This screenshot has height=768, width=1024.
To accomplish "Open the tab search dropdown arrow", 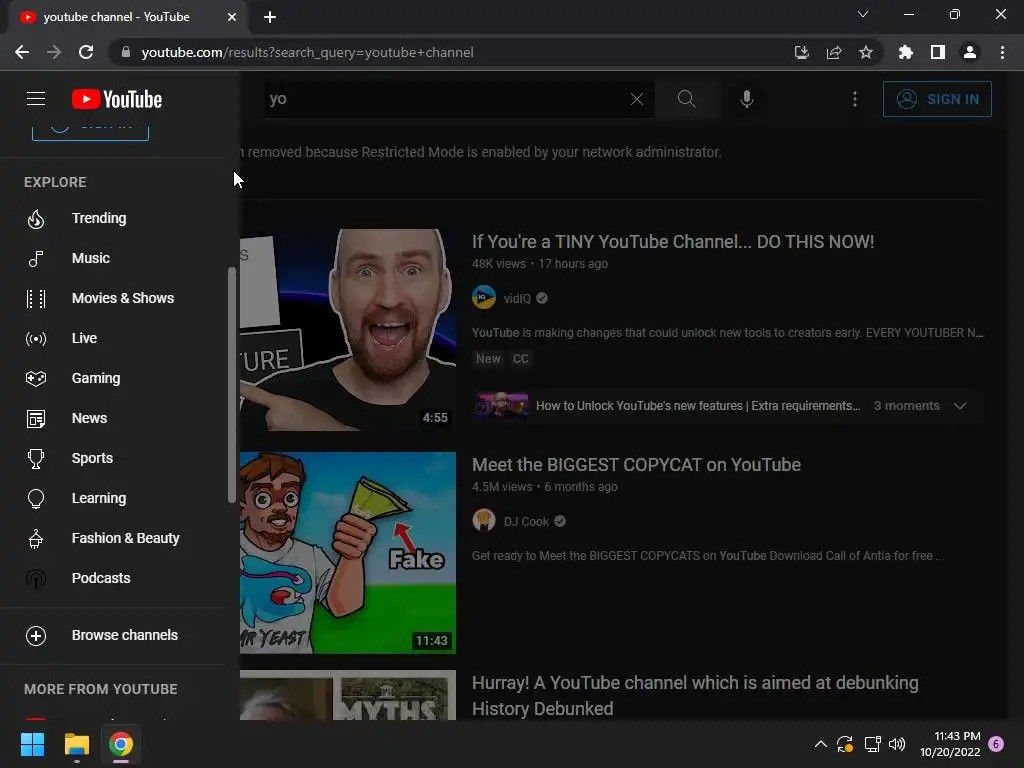I will (863, 14).
